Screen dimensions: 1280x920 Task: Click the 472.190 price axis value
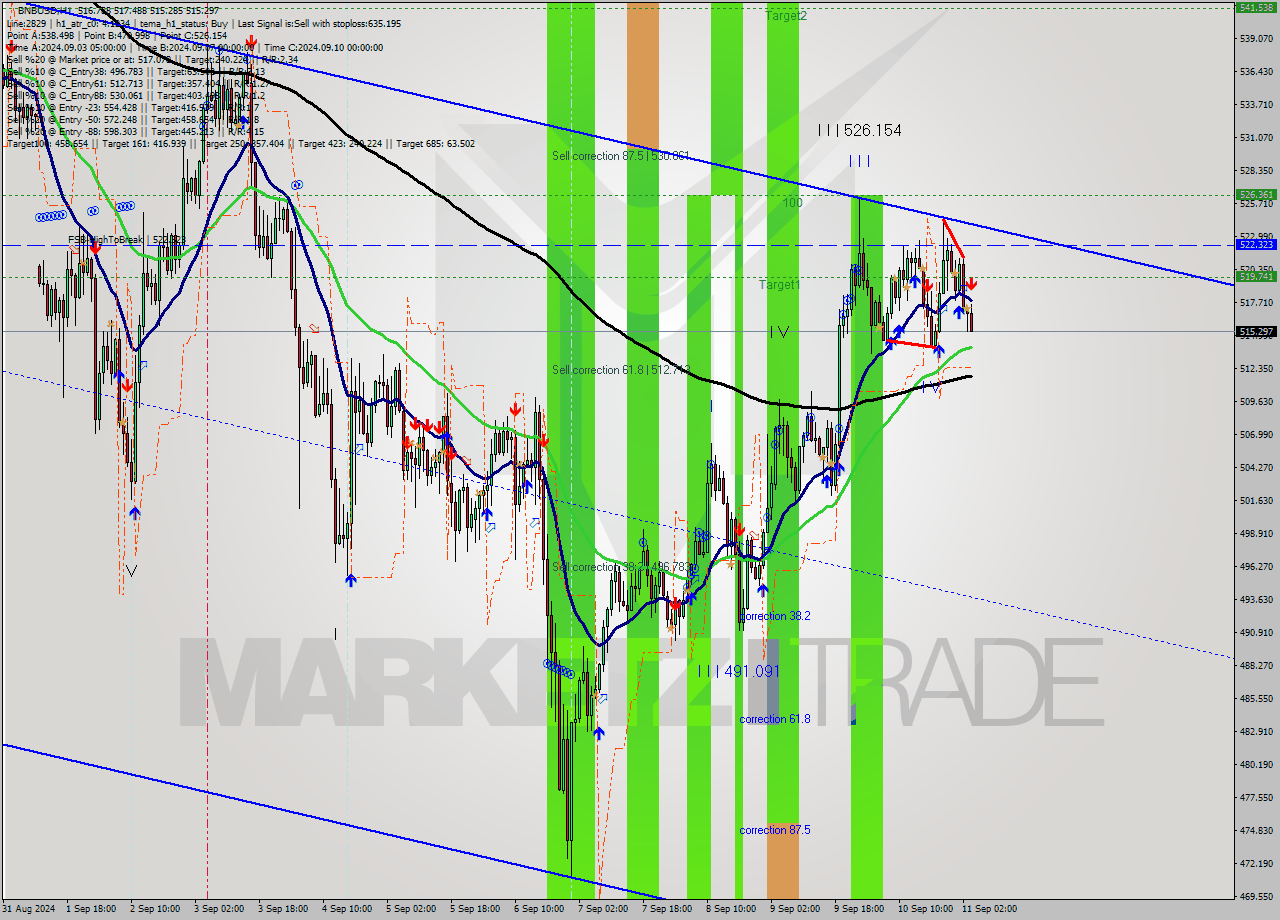pos(1255,863)
